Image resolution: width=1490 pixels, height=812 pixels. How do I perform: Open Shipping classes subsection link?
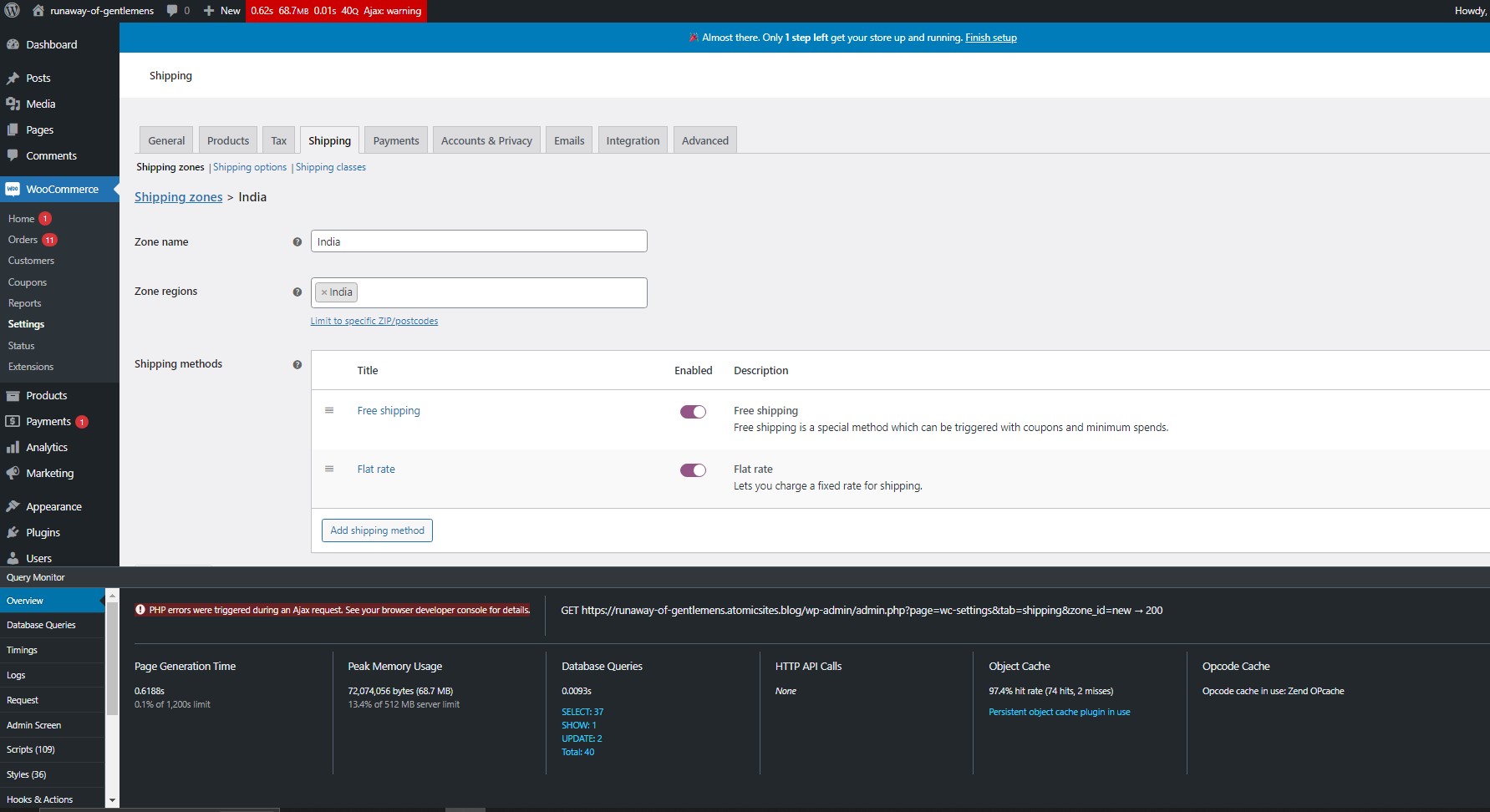click(x=331, y=167)
